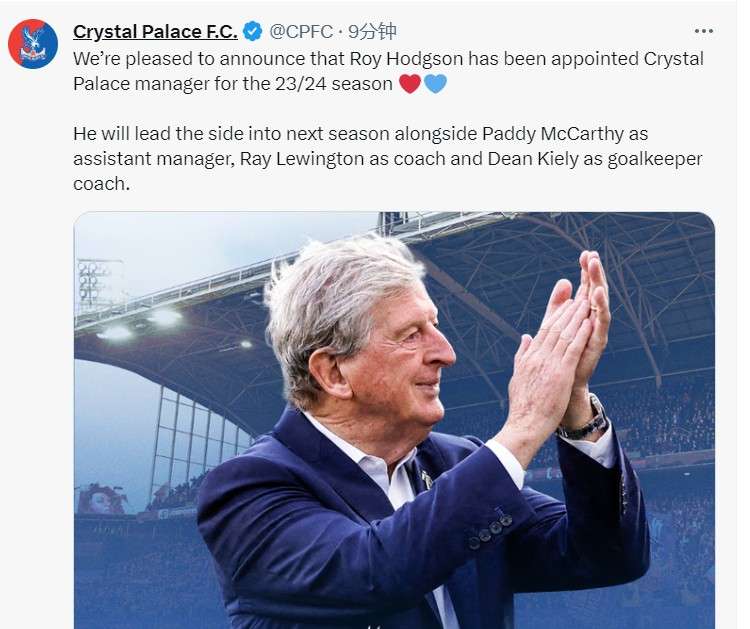Click the 9分钟 timestamp
This screenshot has width=750, height=629.
(x=372, y=32)
